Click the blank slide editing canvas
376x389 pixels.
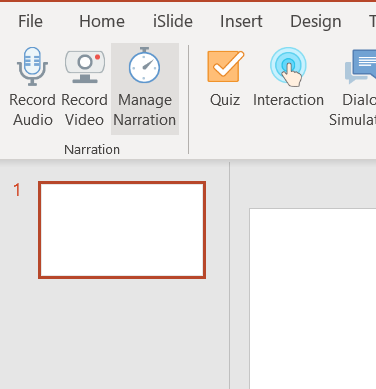(x=313, y=298)
